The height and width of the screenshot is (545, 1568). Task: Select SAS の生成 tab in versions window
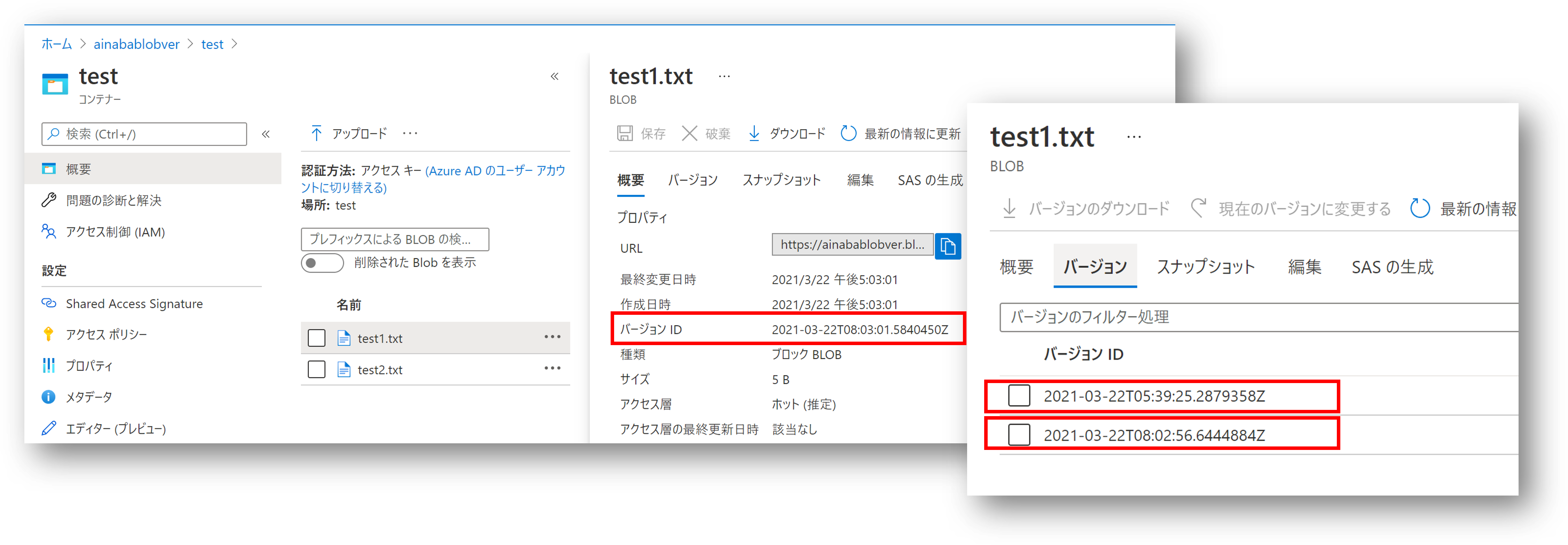pos(1393,267)
